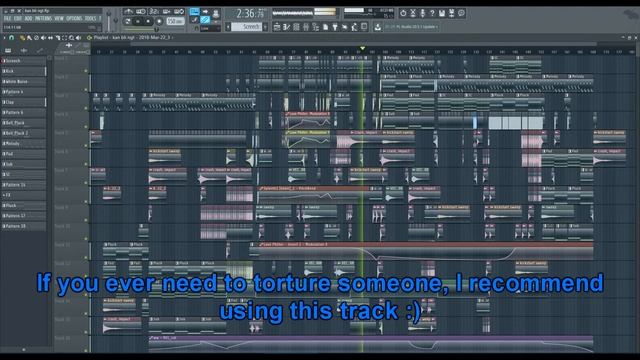Select the Clap pattern in picker
Image resolution: width=640 pixels, height=360 pixels.
pyautogui.click(x=24, y=102)
